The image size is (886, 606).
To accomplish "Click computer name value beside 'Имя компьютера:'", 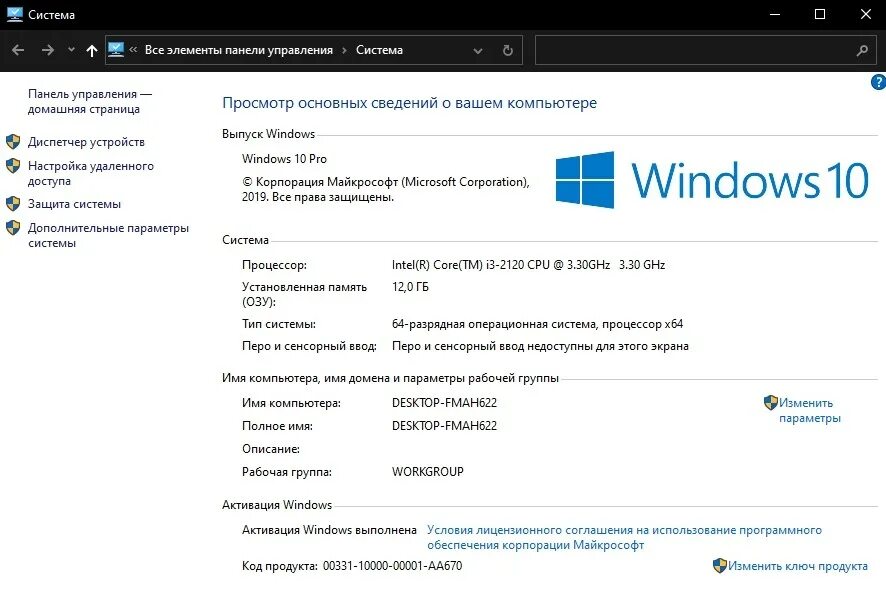I will click(445, 403).
